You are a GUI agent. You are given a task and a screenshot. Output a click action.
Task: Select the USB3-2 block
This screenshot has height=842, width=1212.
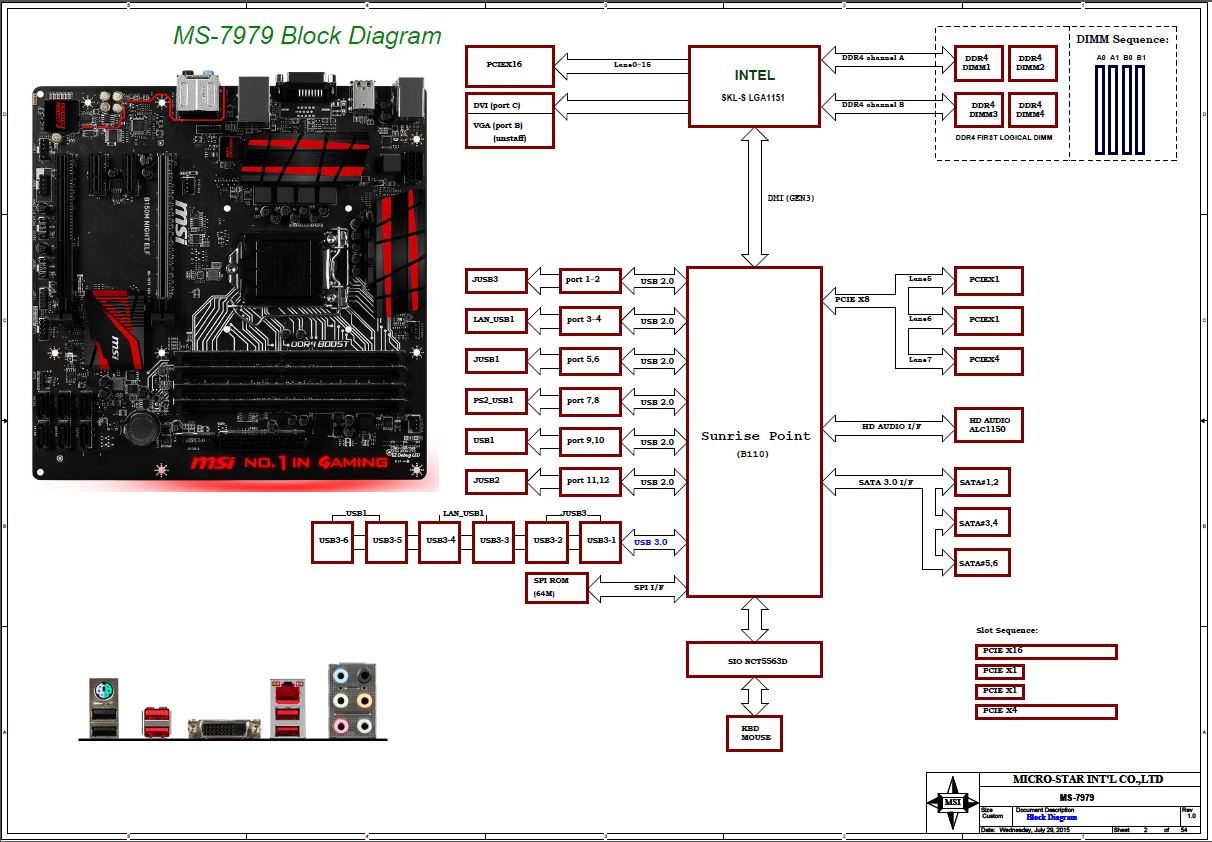coord(547,541)
